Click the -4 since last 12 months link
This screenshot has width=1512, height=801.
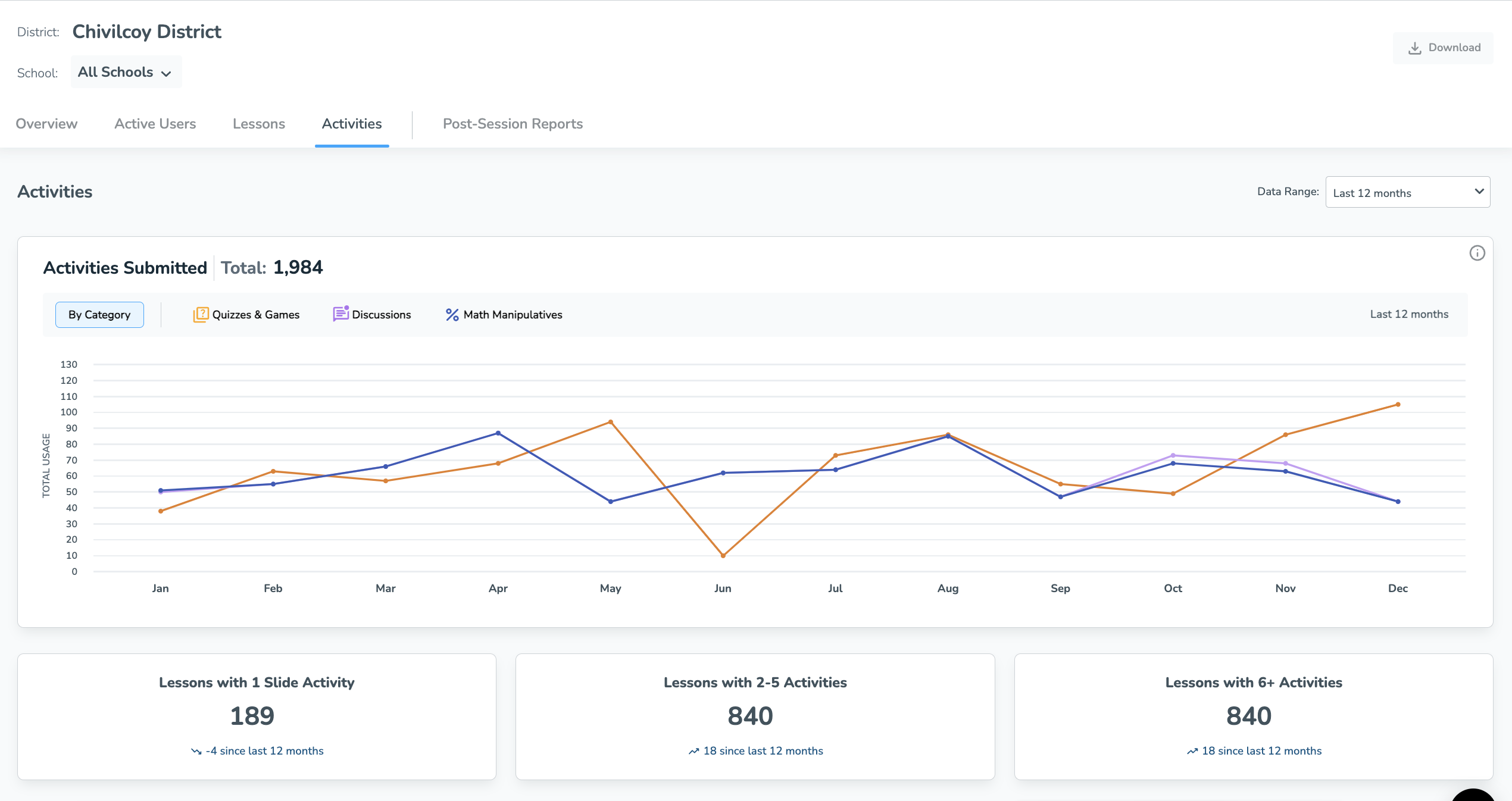pyautogui.click(x=265, y=751)
